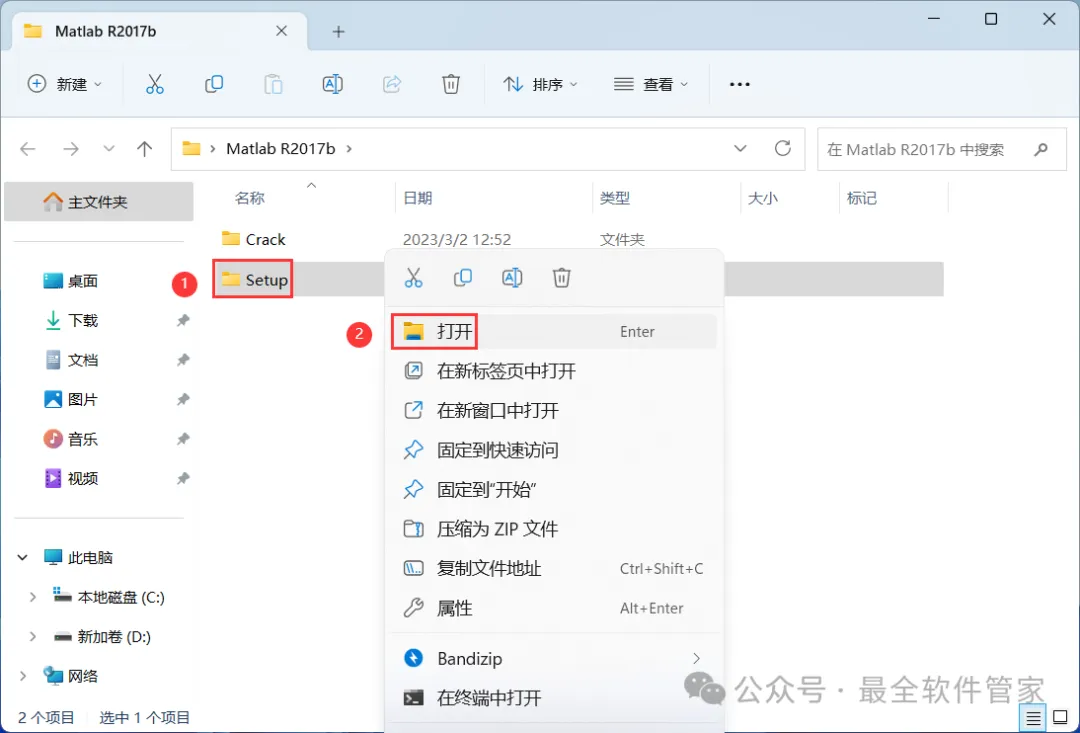
Task: Expand the address bar history dropdown
Action: tap(740, 148)
